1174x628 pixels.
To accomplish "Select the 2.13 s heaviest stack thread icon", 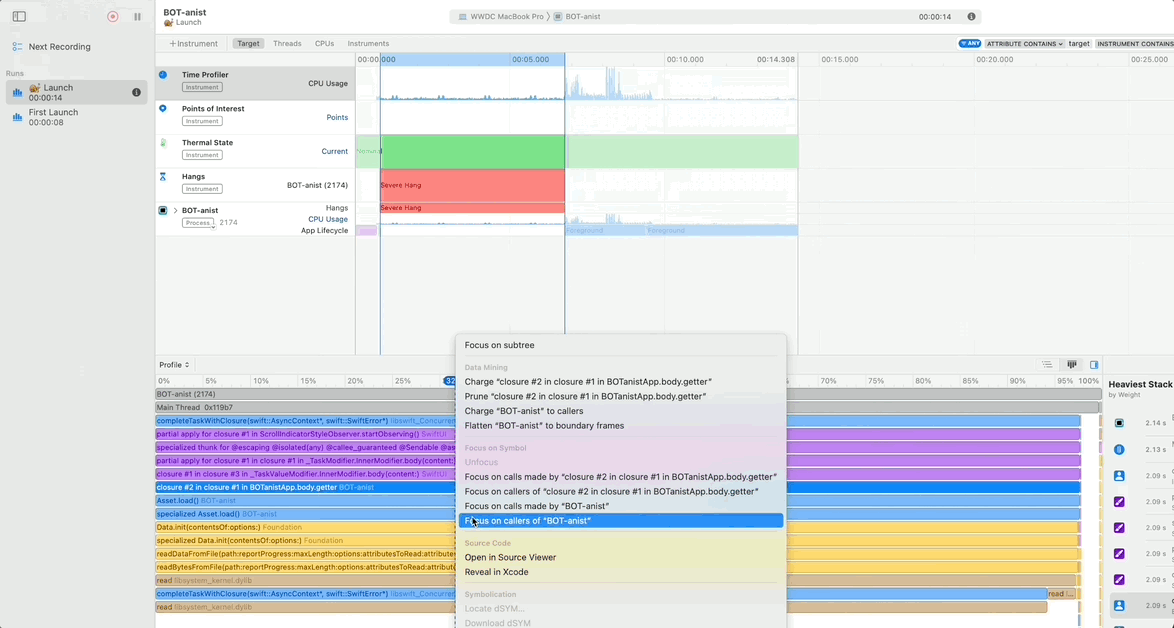I will click(1119, 450).
